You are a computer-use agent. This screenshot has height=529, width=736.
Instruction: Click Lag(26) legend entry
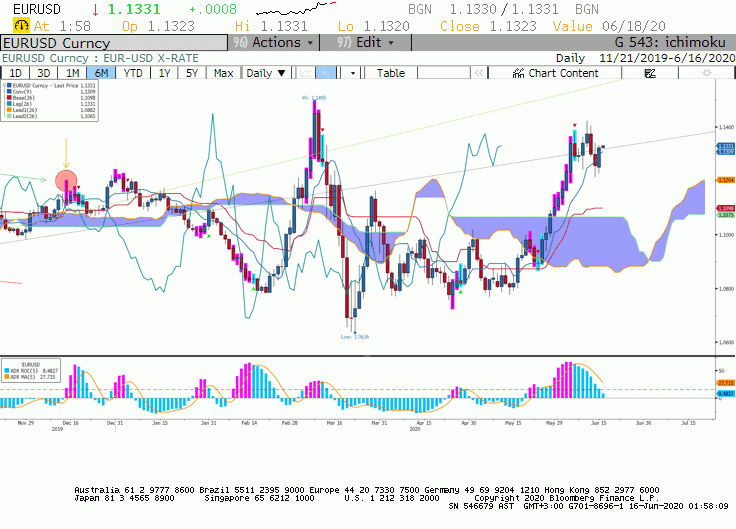tap(50, 104)
